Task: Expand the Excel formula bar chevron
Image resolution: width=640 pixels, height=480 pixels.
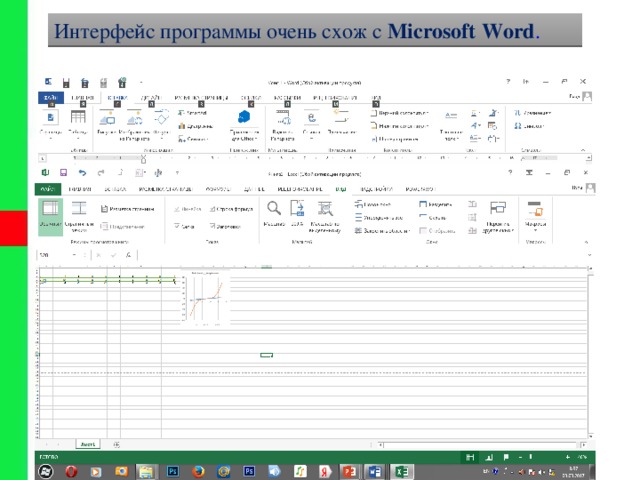Action: (x=589, y=255)
